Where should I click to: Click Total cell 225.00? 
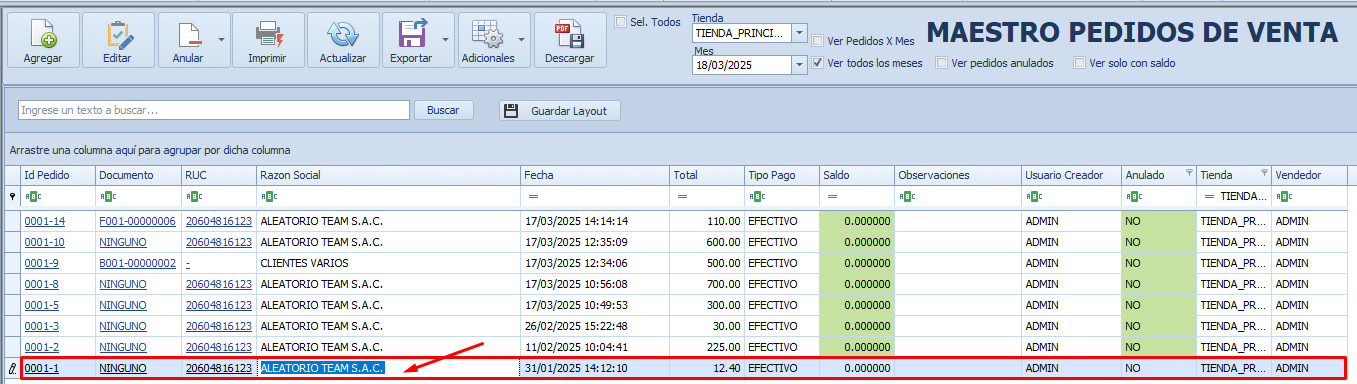(x=707, y=347)
